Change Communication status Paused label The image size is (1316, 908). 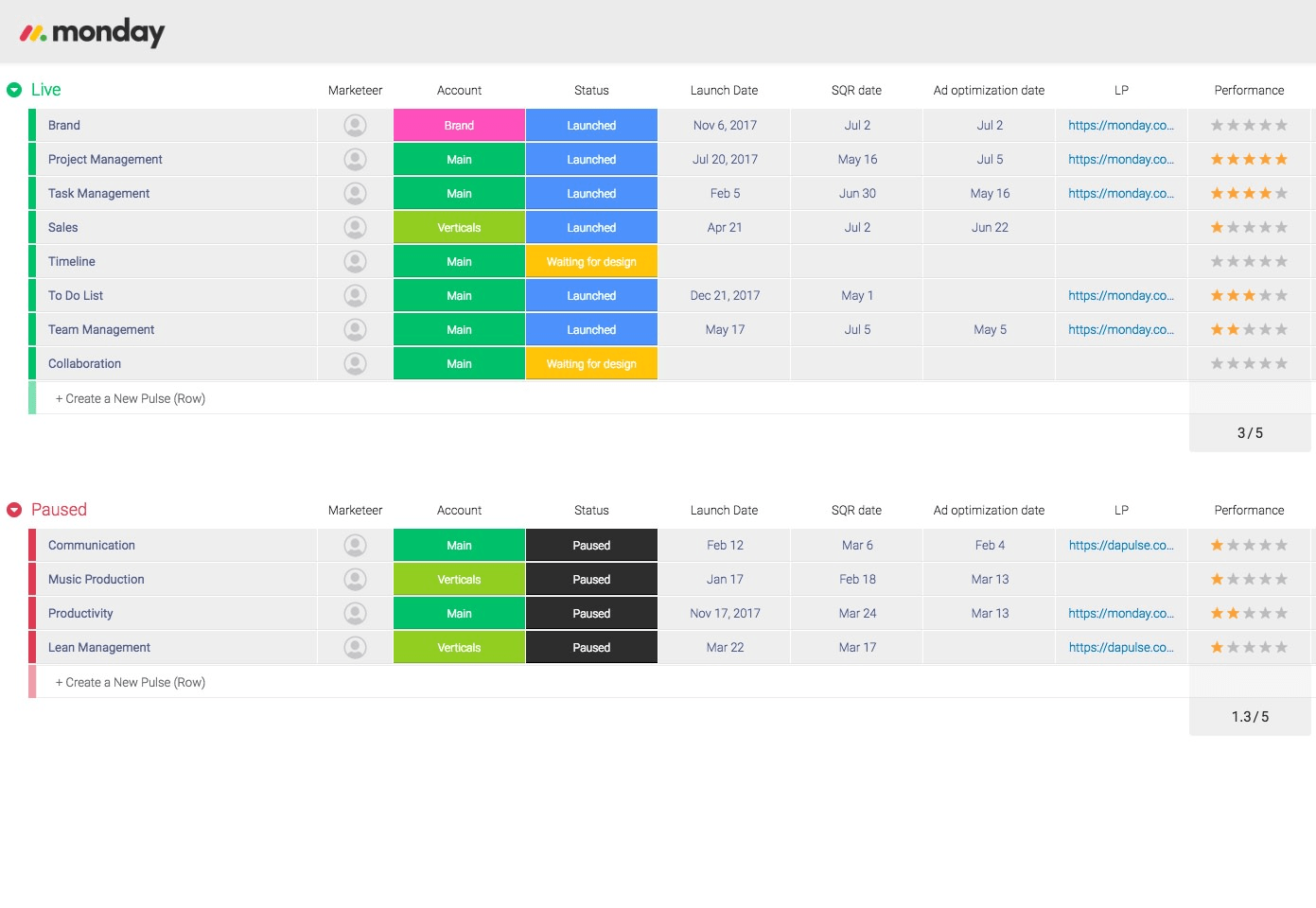tap(591, 545)
